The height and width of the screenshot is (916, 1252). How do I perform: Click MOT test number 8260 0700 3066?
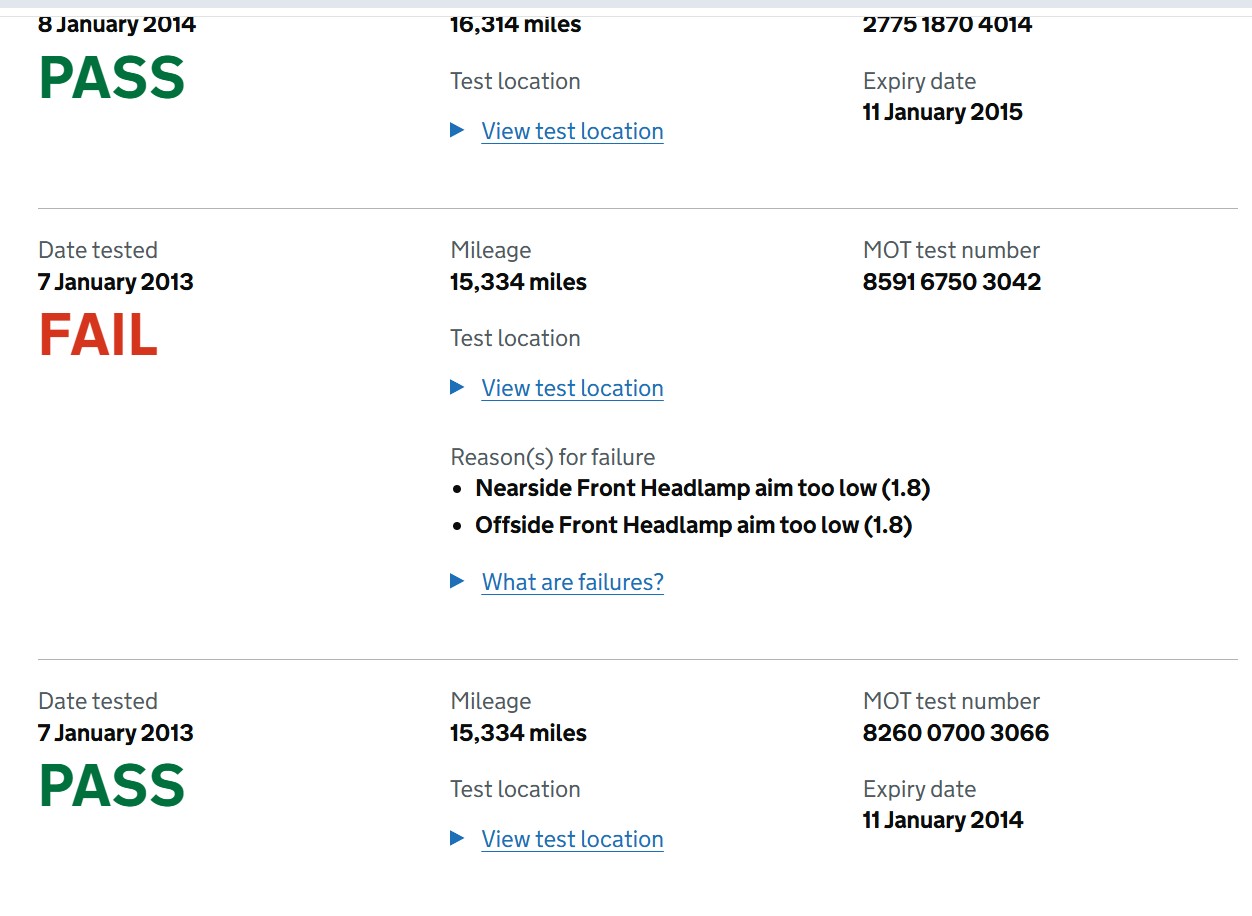(955, 733)
